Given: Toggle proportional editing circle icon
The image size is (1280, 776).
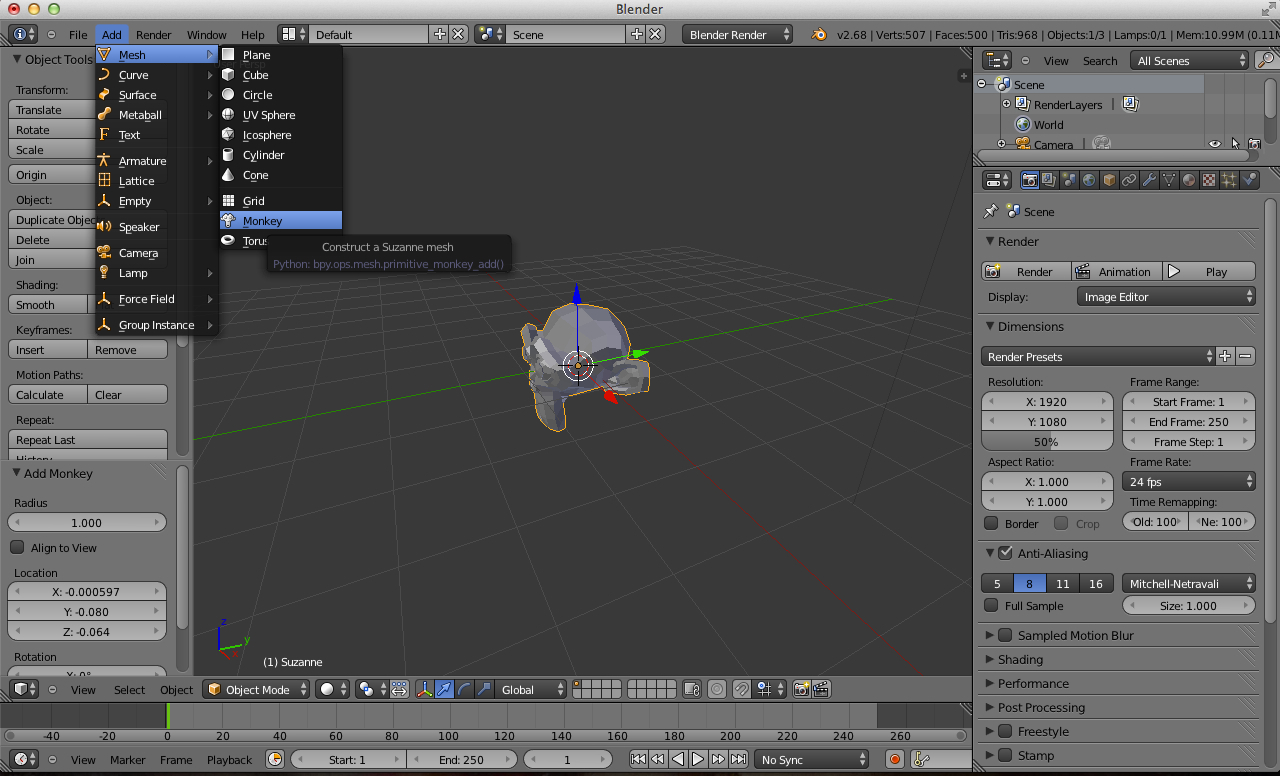Looking at the screenshot, I should pyautogui.click(x=717, y=689).
